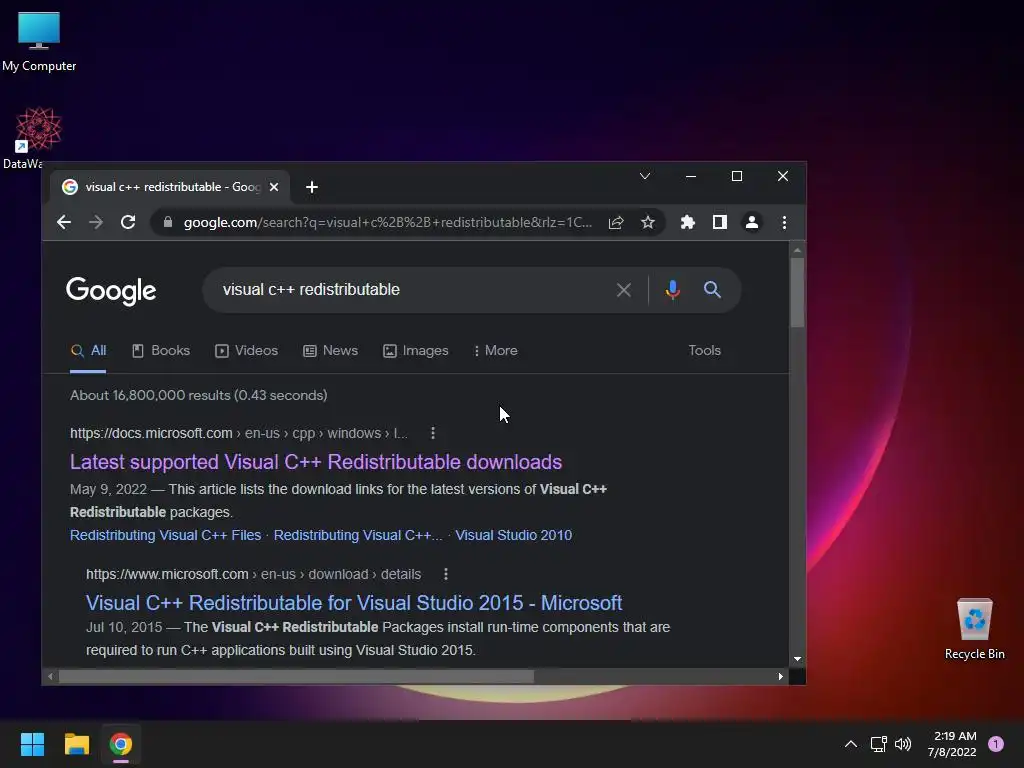
Task: Open the truncated Redistributing Visual C++... sublink
Action: click(x=358, y=536)
